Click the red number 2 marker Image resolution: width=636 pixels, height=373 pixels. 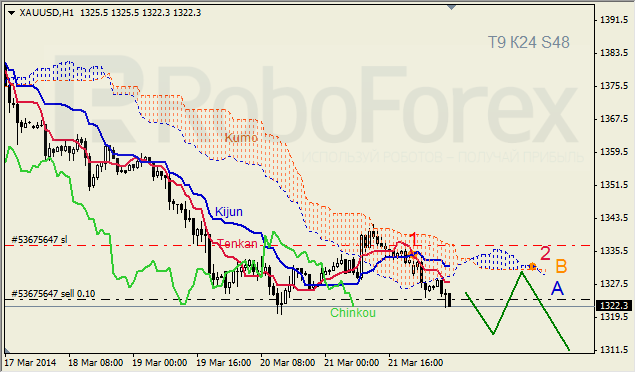click(545, 254)
